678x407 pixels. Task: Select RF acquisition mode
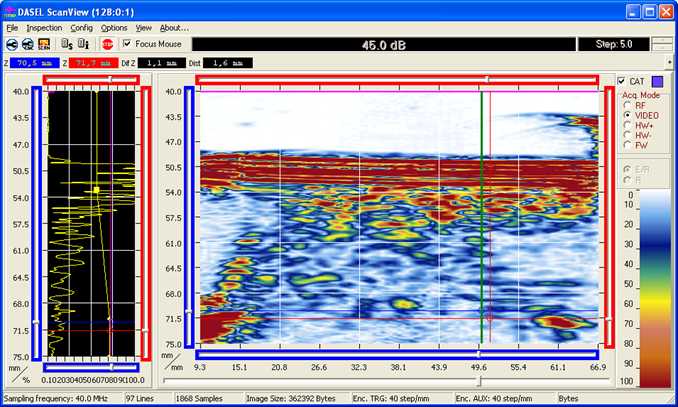click(x=627, y=103)
